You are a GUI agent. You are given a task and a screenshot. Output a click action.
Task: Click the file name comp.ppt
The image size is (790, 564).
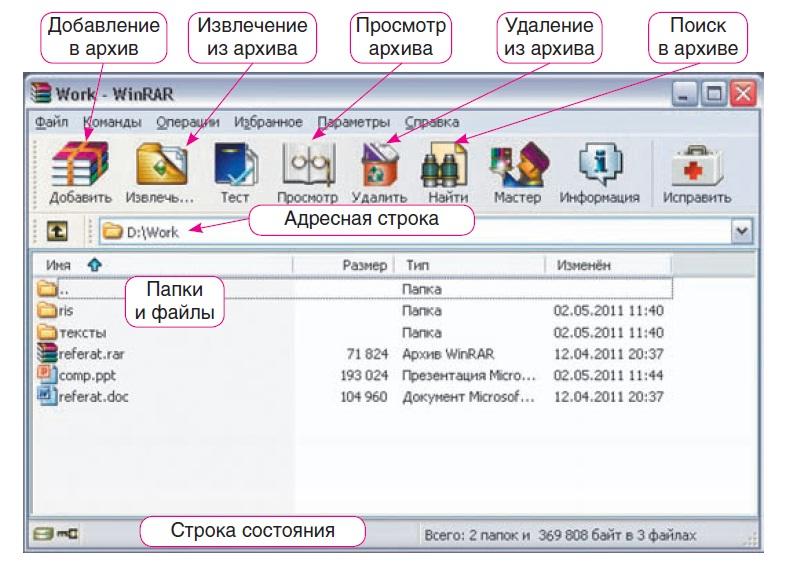pos(87,375)
